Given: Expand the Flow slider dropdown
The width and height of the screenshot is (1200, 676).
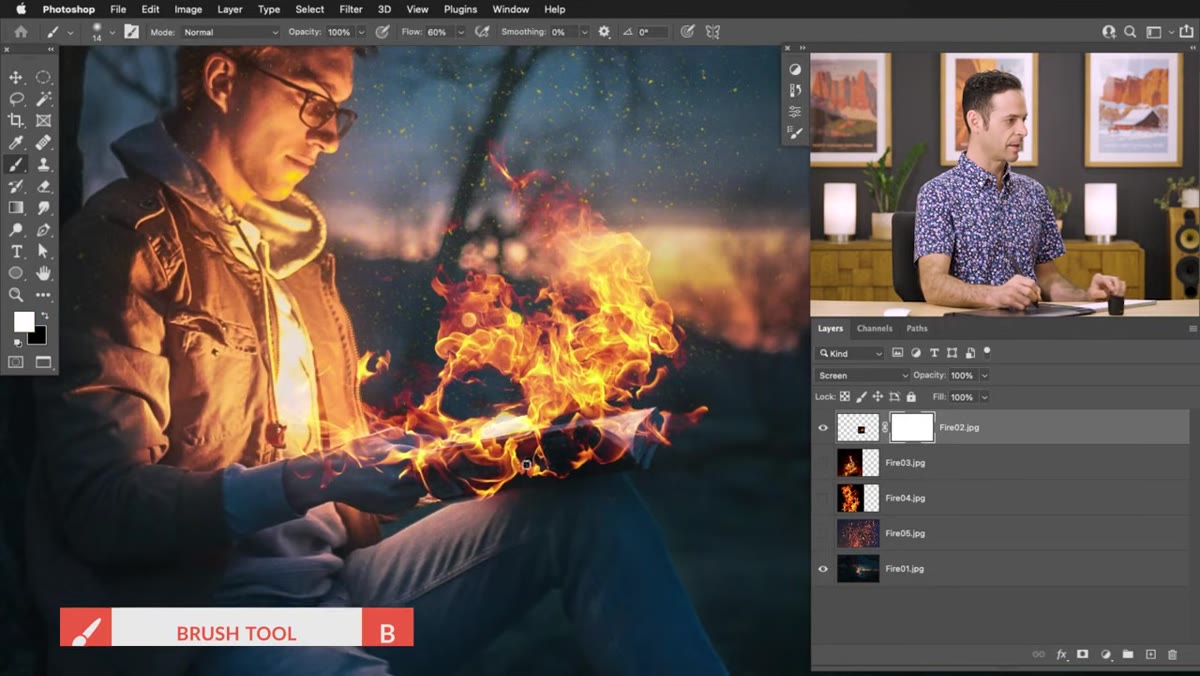Looking at the screenshot, I should pyautogui.click(x=461, y=32).
